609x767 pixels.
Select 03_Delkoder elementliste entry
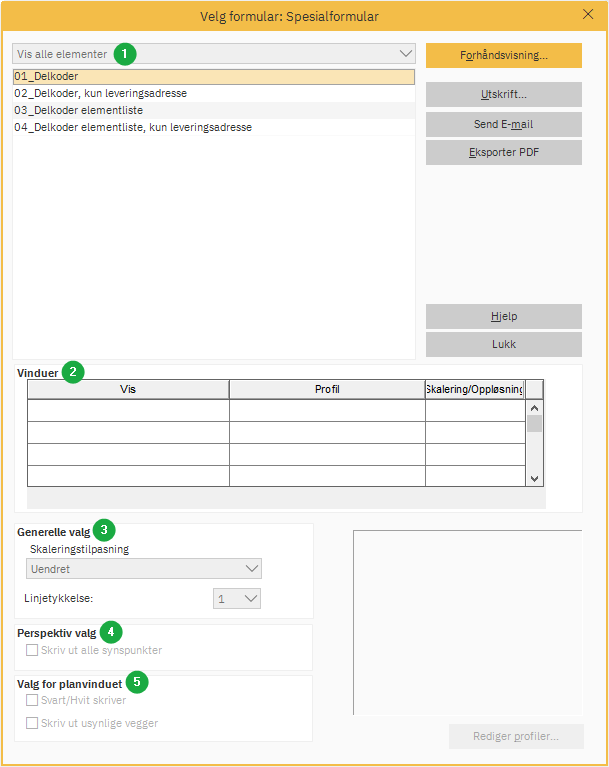point(213,110)
